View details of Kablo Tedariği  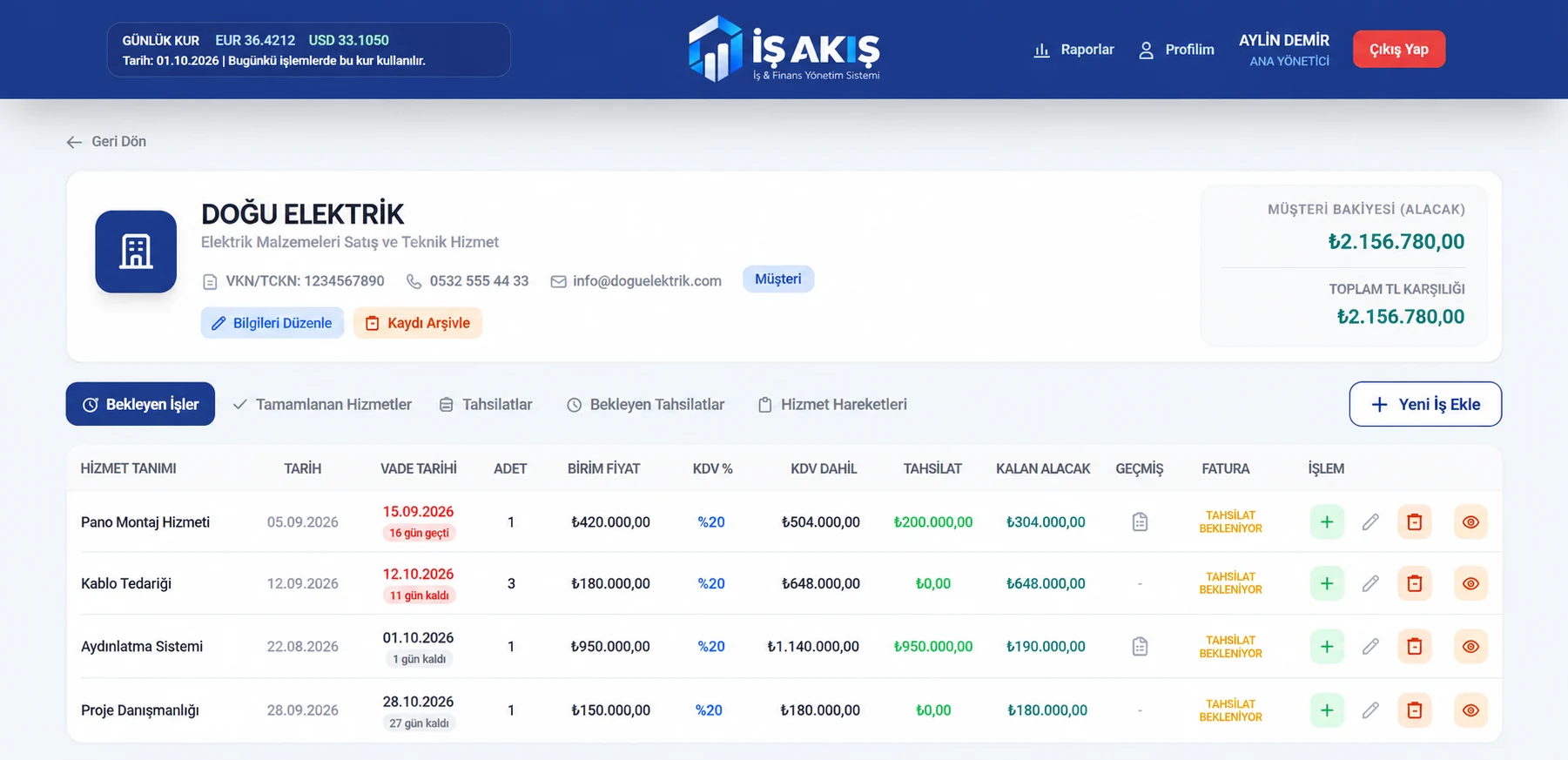(1470, 583)
